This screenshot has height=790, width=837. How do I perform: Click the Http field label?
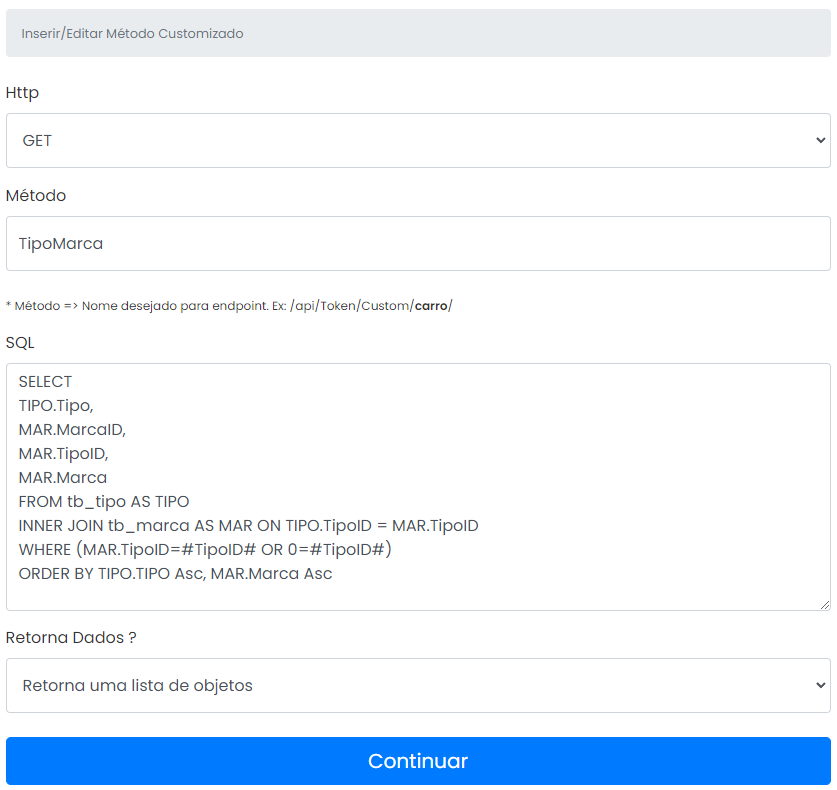pyautogui.click(x=23, y=93)
